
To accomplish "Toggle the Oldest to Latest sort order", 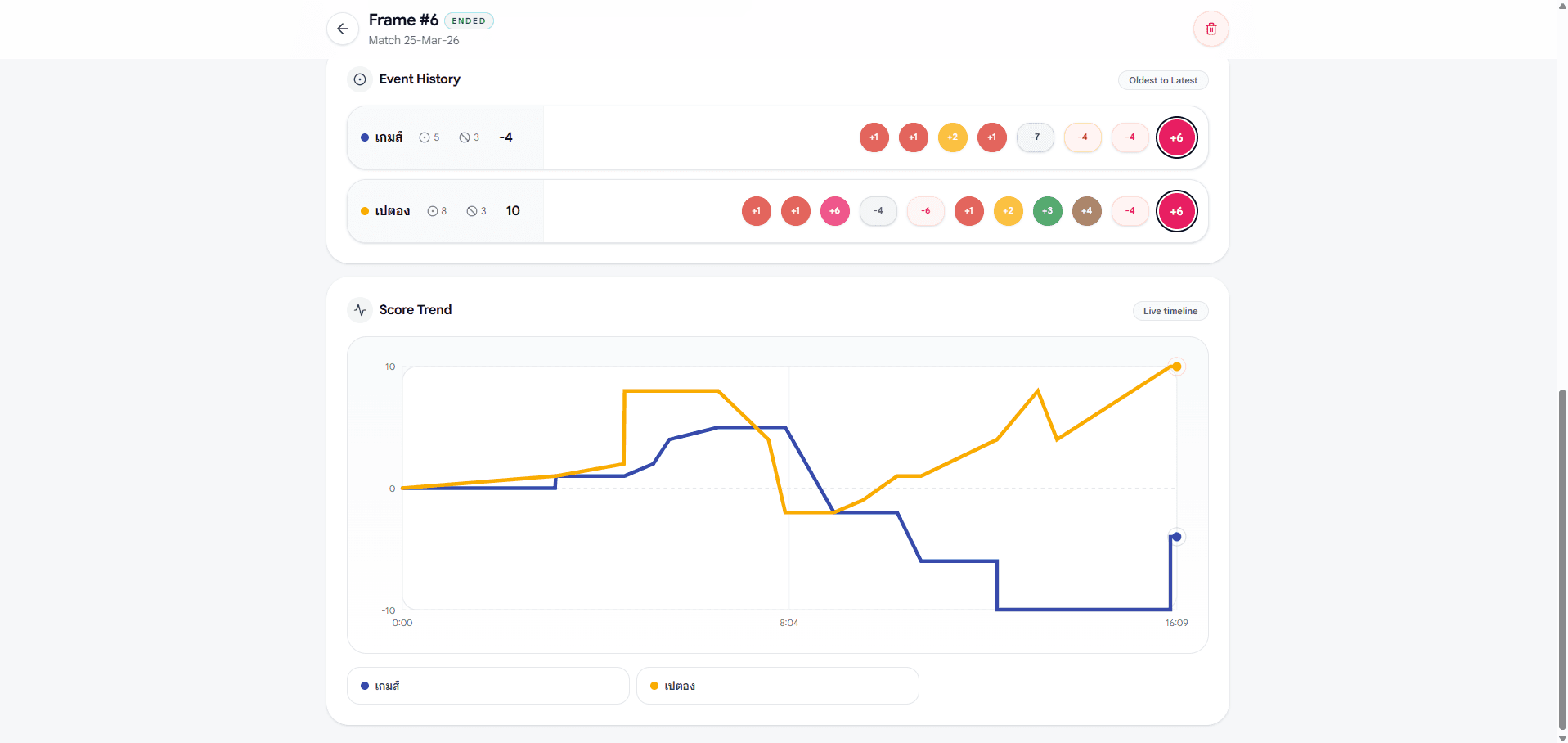I will 1162,80.
